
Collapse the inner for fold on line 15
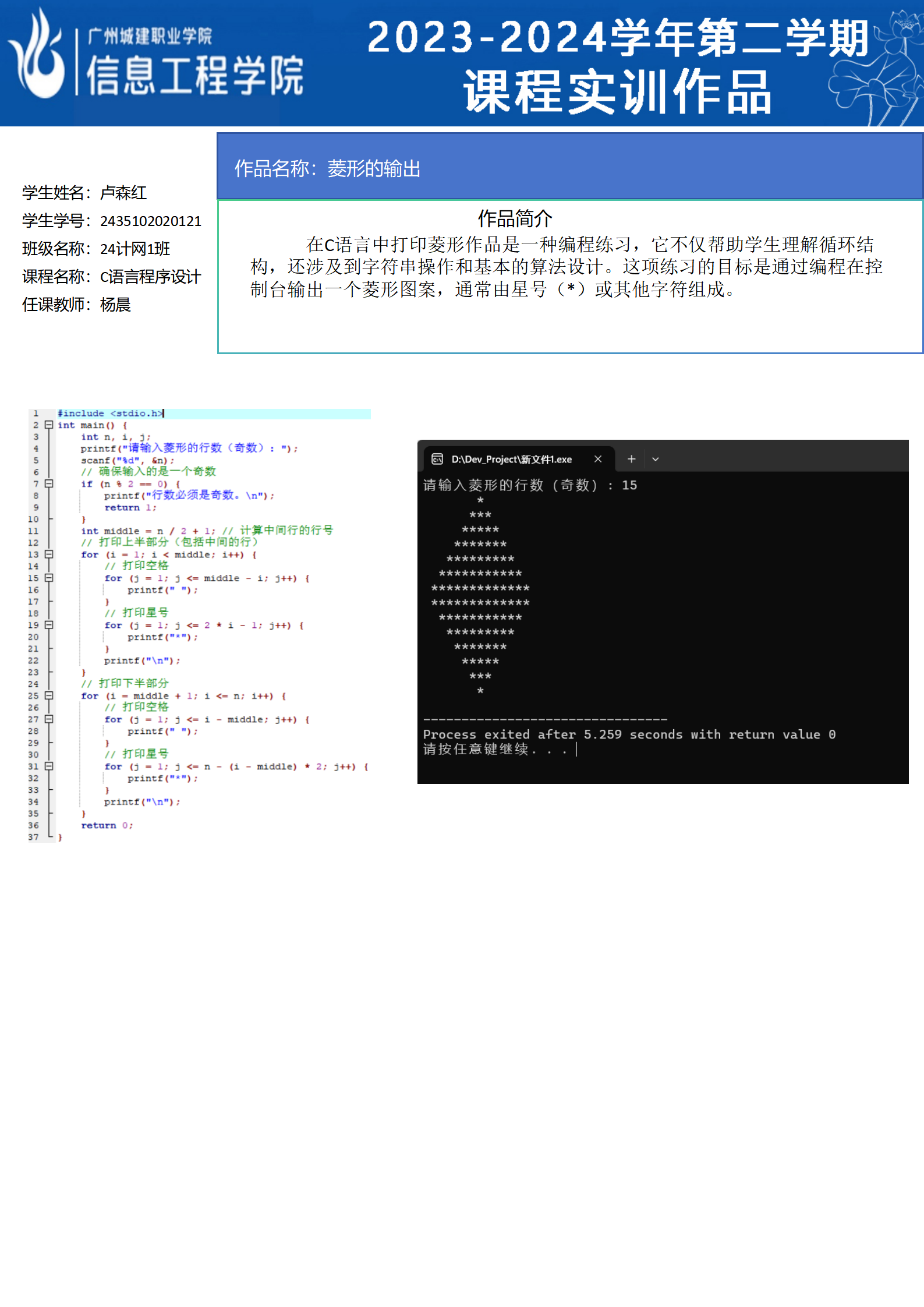point(49,578)
